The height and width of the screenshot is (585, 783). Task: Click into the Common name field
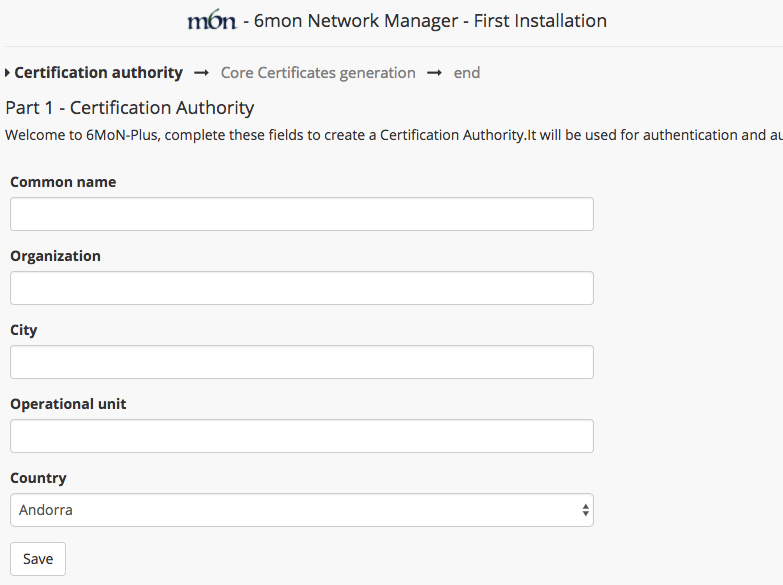(302, 214)
